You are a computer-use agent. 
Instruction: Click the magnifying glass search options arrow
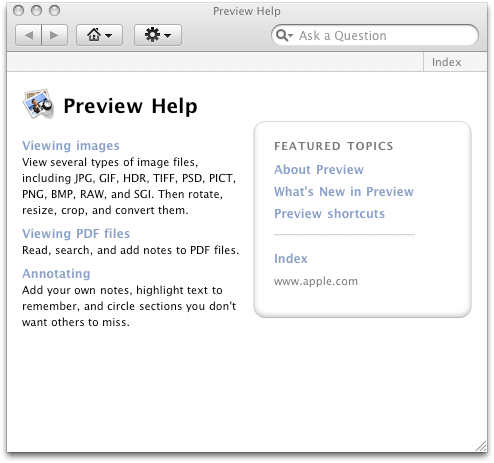[284, 35]
